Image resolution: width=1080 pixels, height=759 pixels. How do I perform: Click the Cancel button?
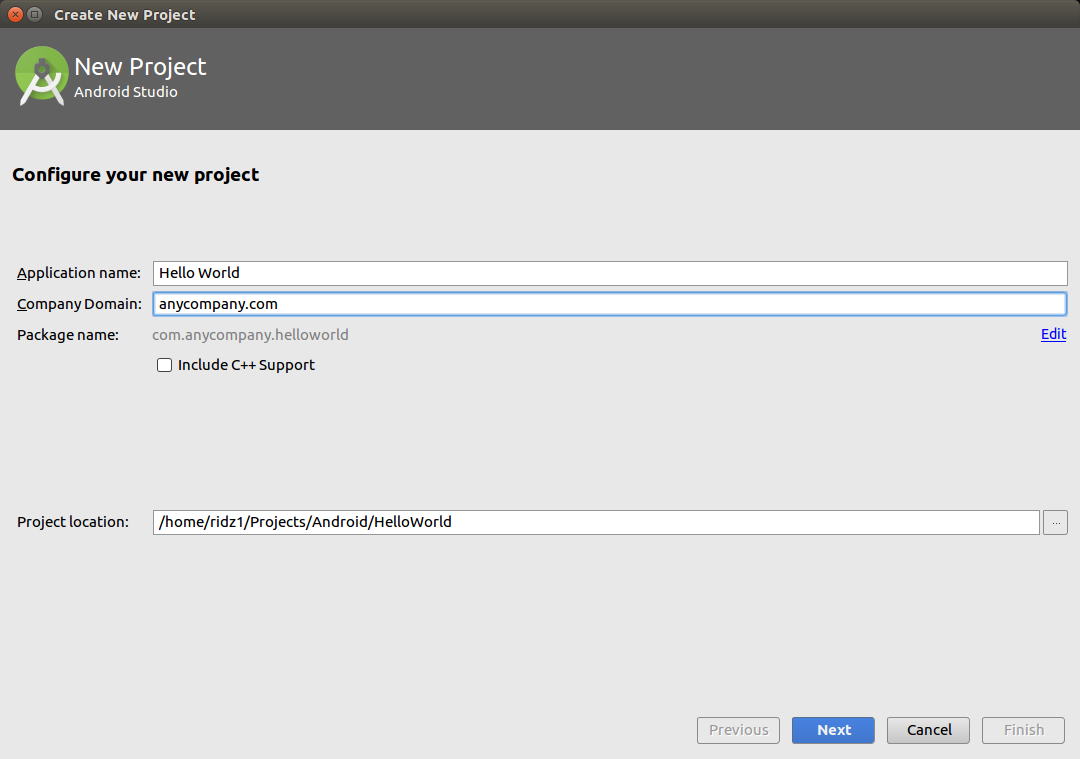click(x=928, y=730)
